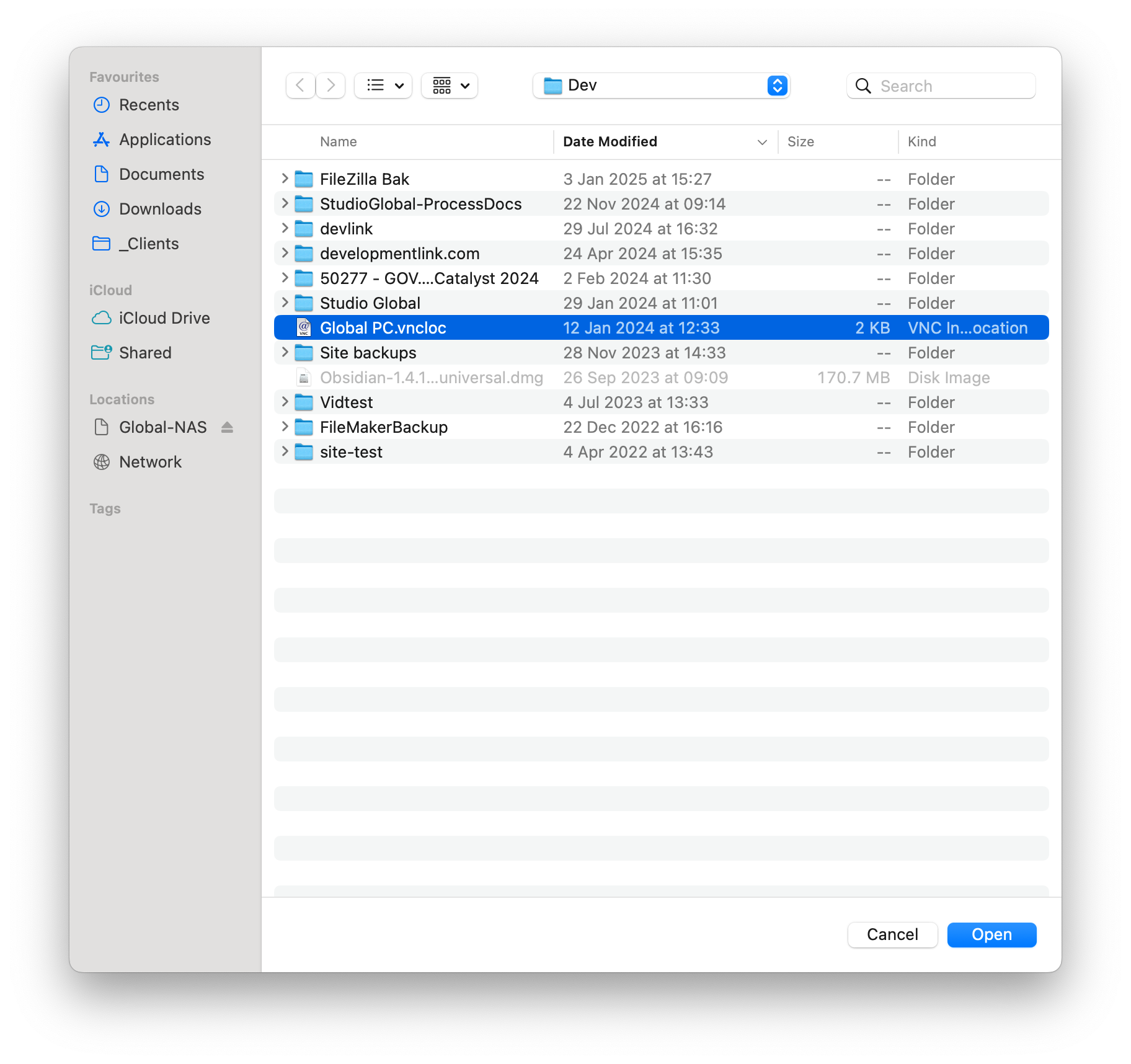Open the Dev folder location popup
The image size is (1131, 1064).
pyautogui.click(x=661, y=86)
